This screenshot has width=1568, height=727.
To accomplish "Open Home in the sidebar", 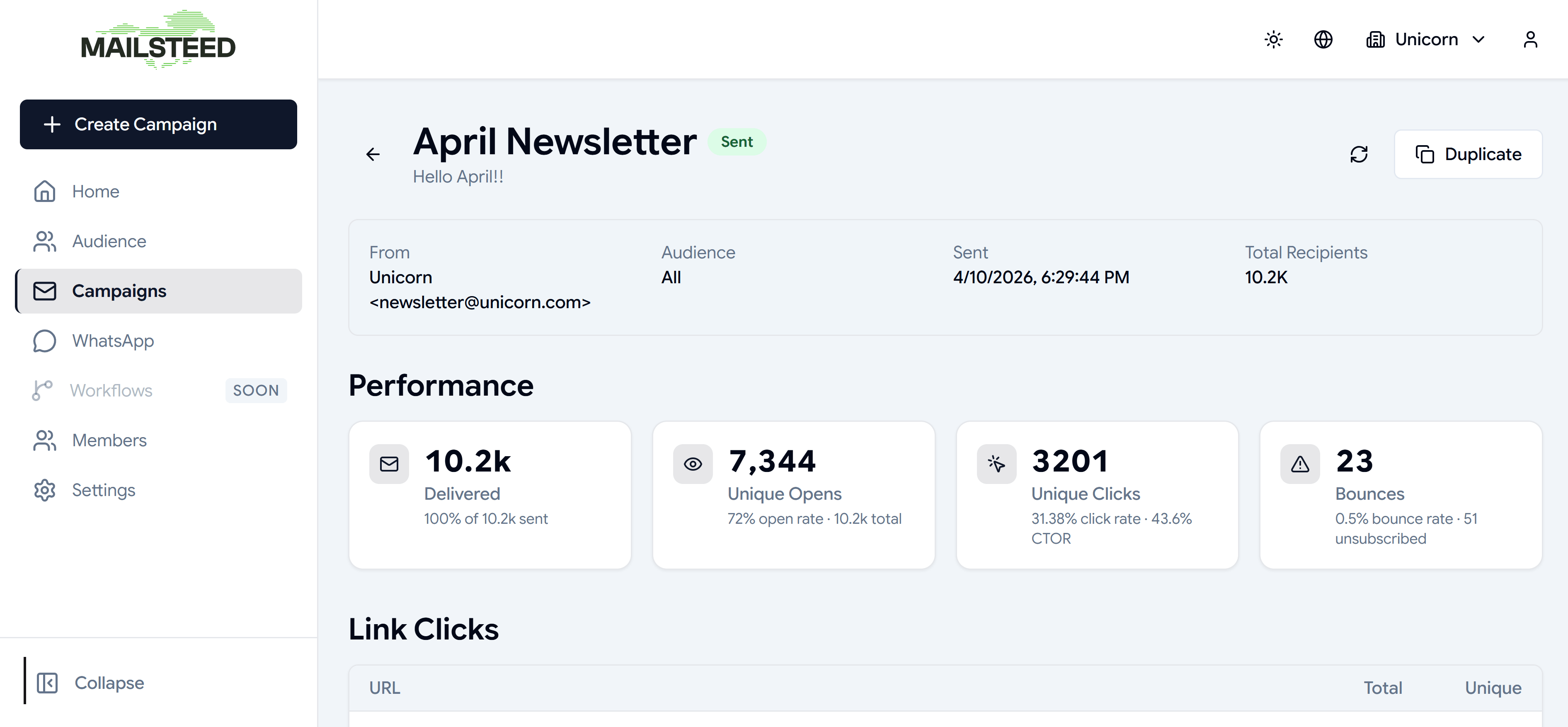I will pyautogui.click(x=96, y=191).
